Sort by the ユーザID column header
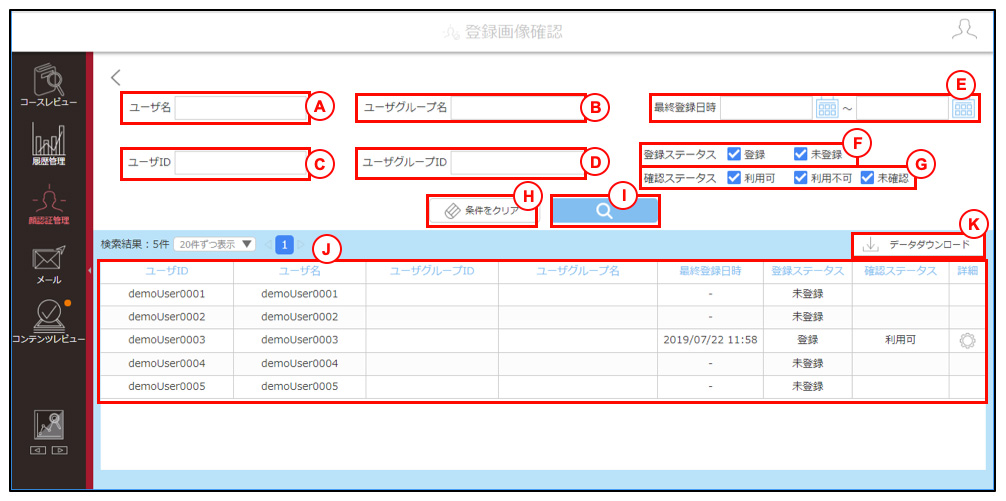The image size is (1006, 501). pos(167,271)
